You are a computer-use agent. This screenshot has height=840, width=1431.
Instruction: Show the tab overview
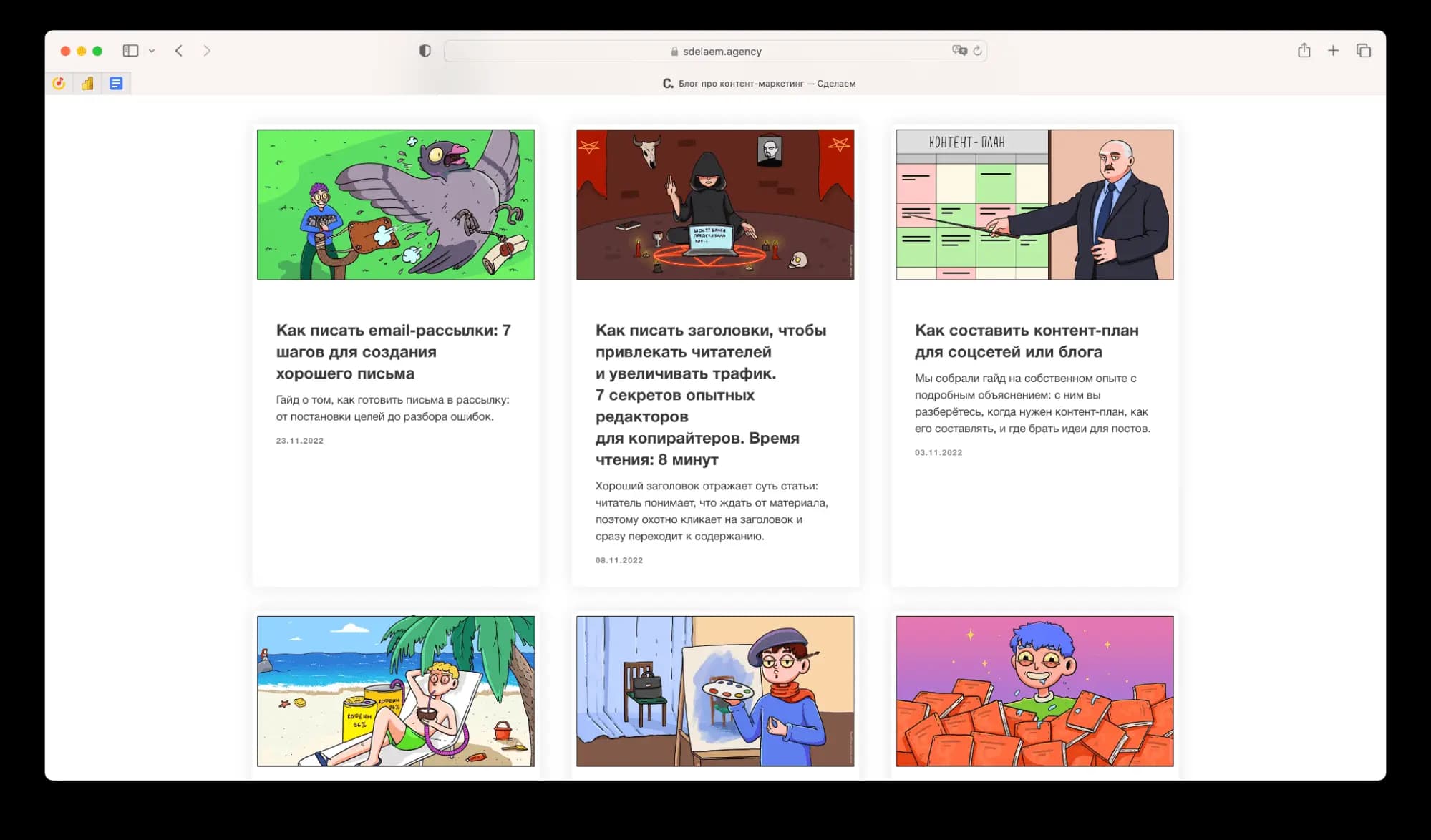[1363, 51]
